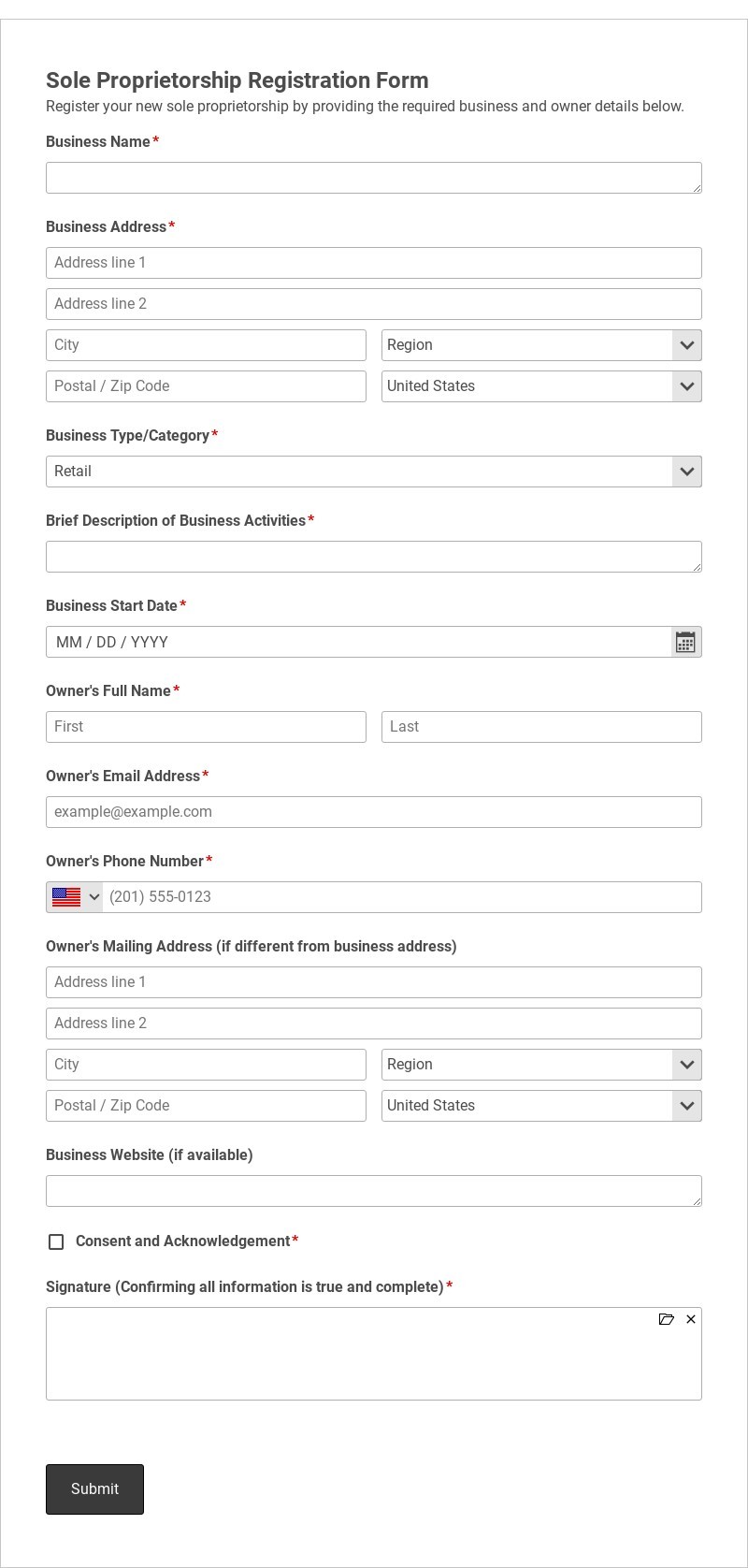
Task: Click the Business Website (if available) label
Action: [x=150, y=1155]
